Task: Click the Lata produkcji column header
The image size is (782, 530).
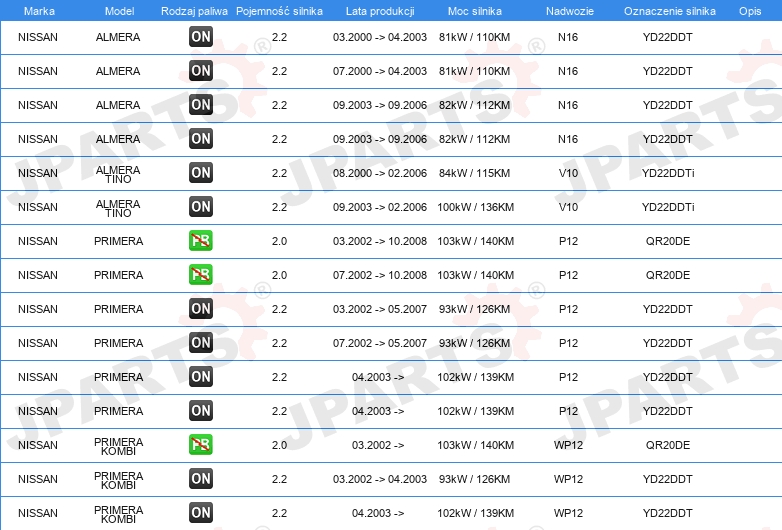Action: [380, 11]
